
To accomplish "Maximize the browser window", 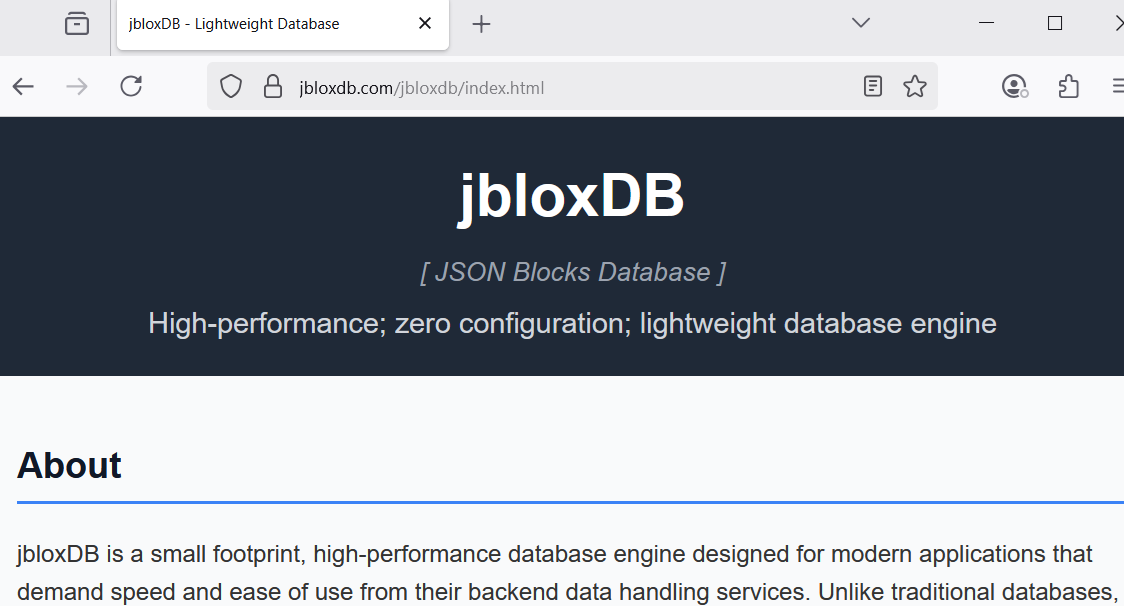I will click(1054, 23).
